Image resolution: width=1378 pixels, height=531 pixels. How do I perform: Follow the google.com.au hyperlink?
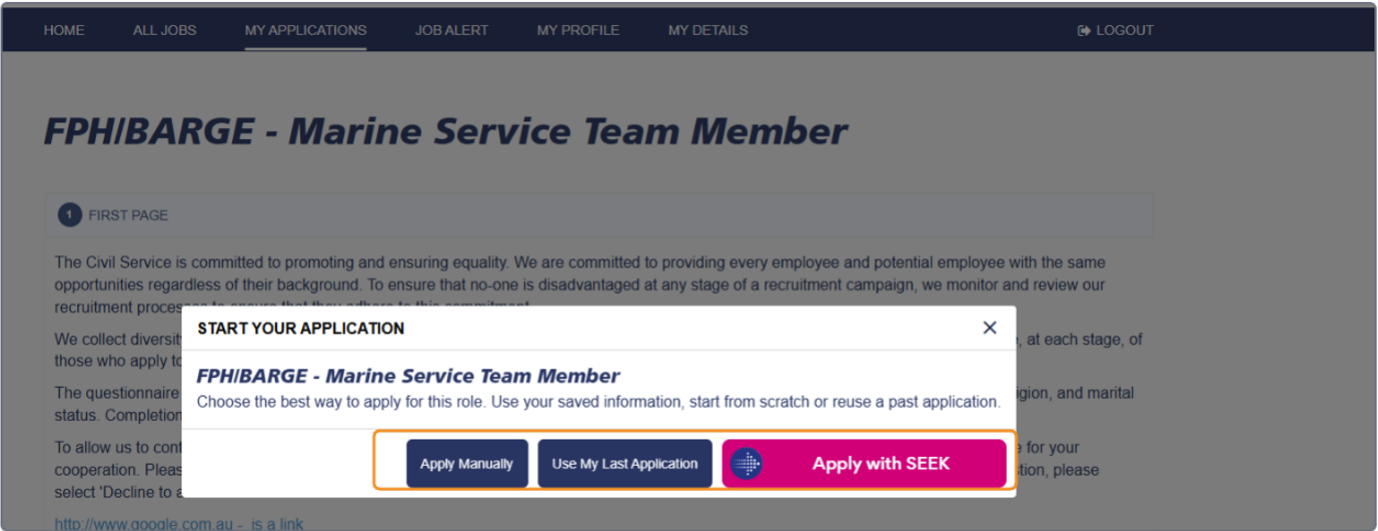(179, 524)
